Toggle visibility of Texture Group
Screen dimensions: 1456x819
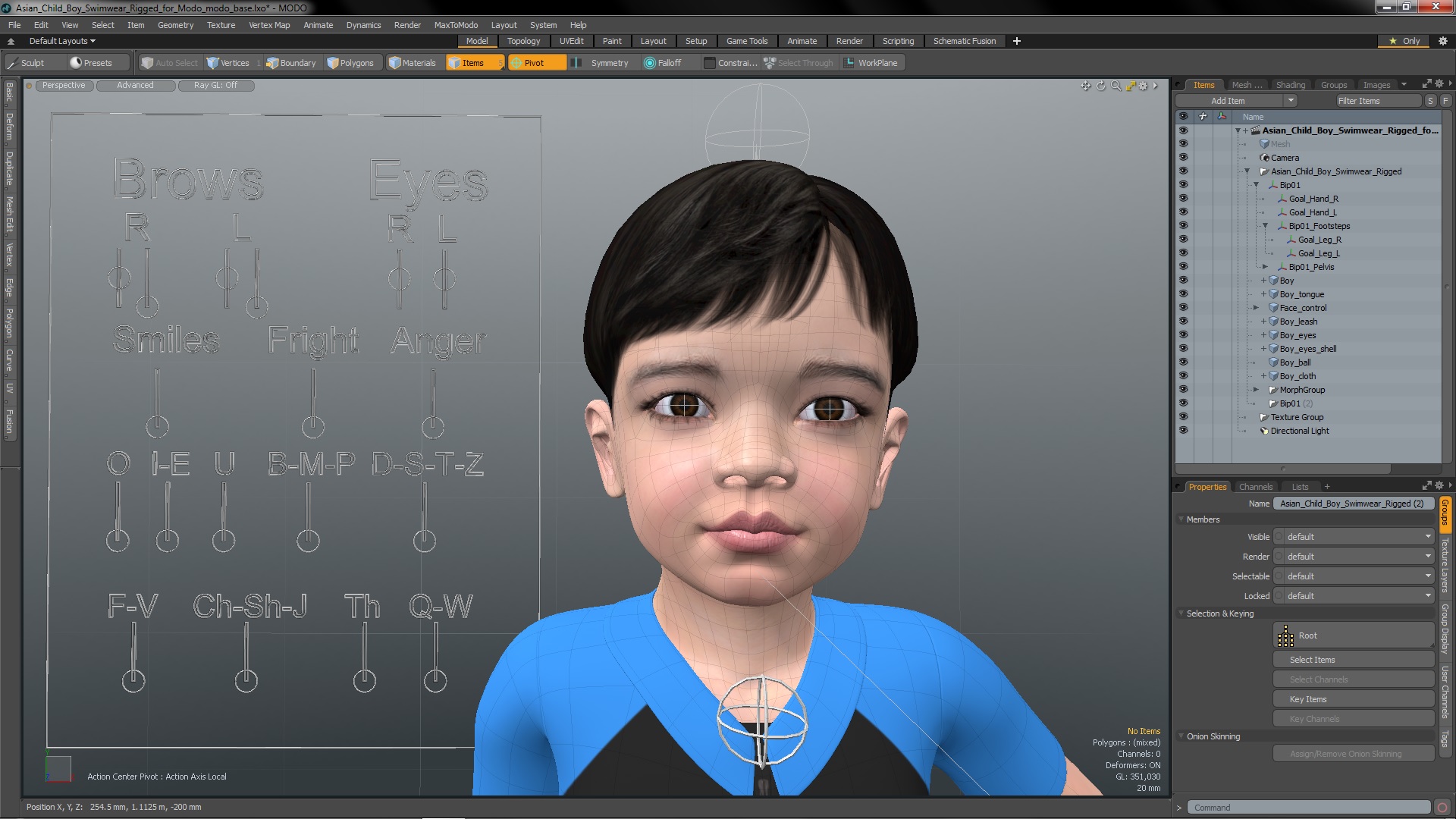[x=1183, y=417]
